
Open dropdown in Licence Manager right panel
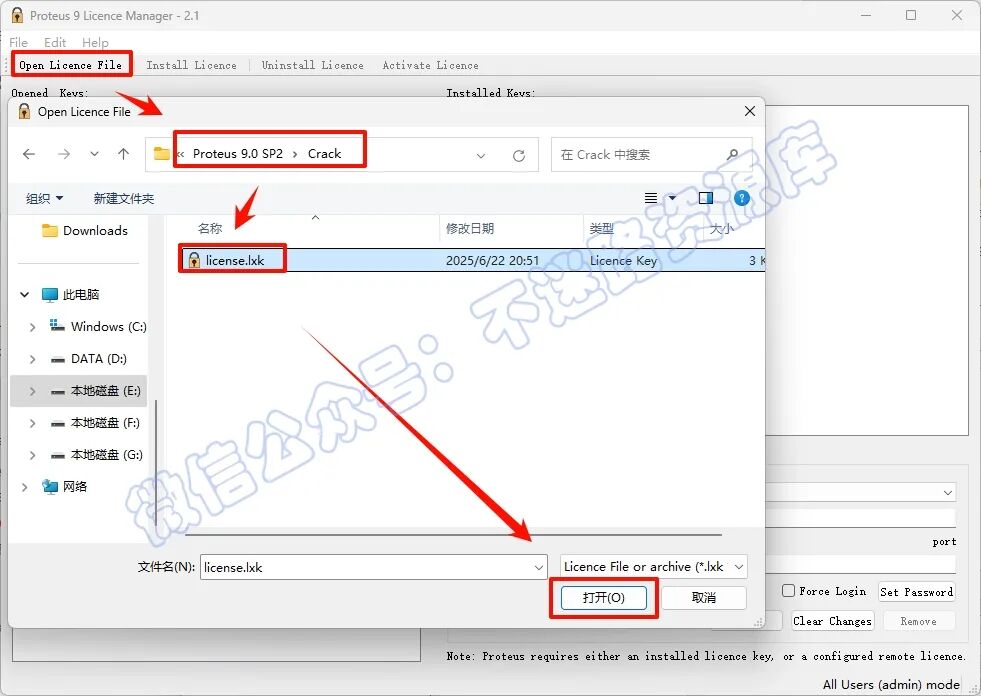(948, 493)
